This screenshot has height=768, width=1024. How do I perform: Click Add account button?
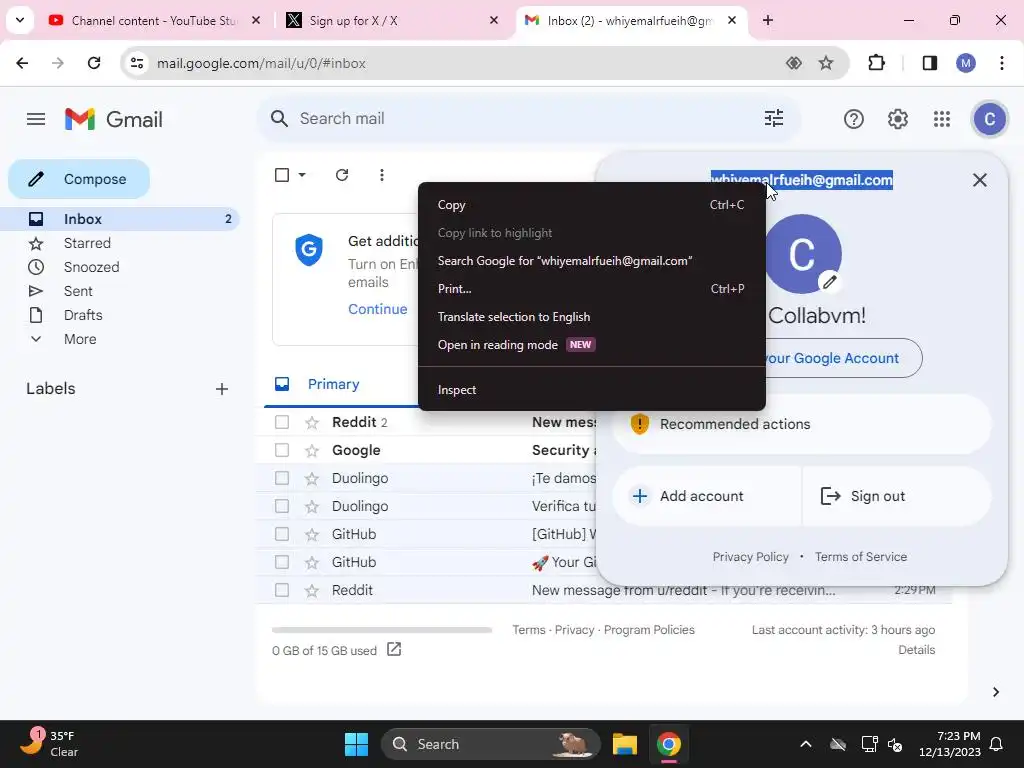pyautogui.click(x=707, y=496)
